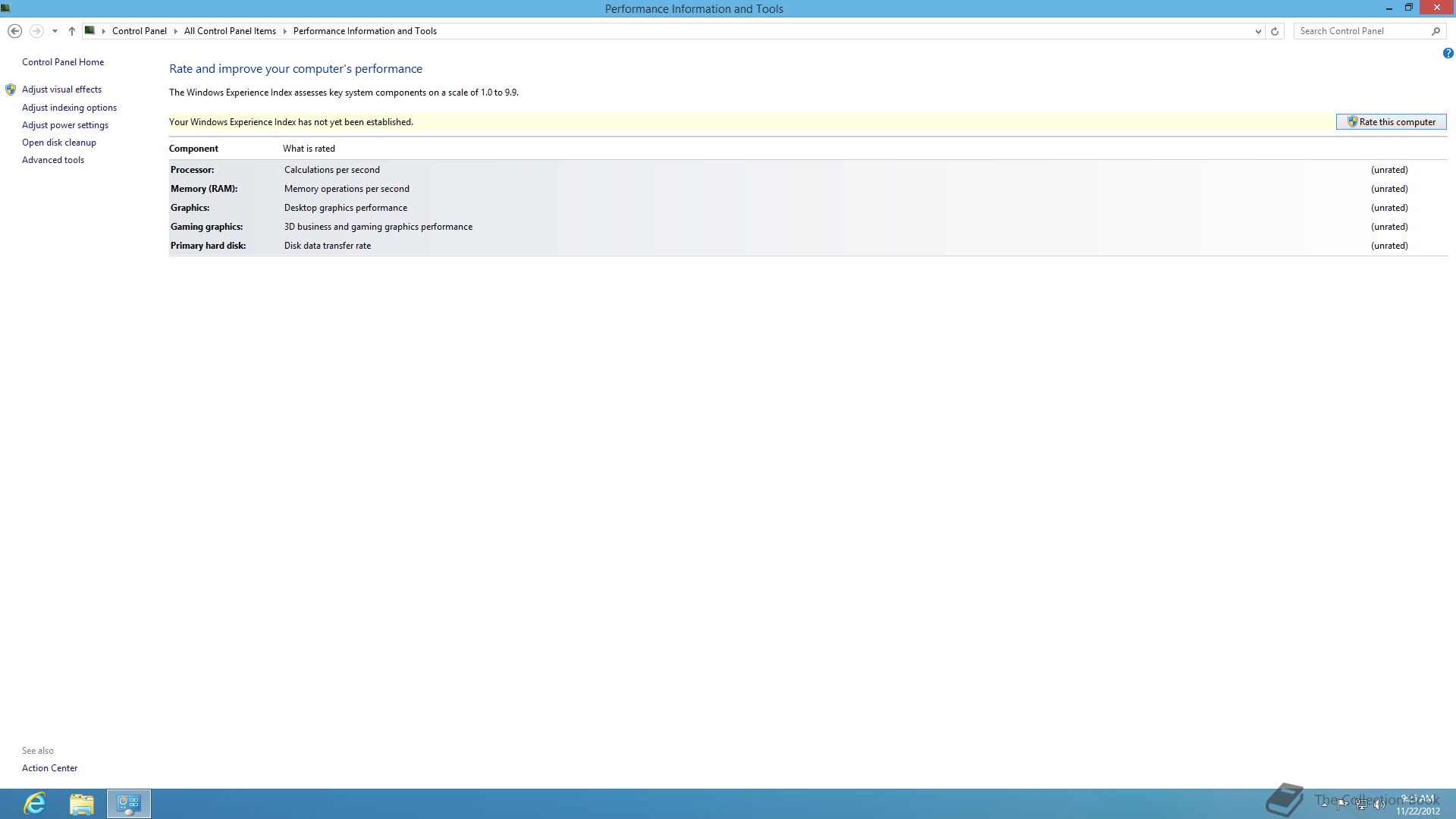This screenshot has width=1456, height=819.
Task: Click 'Memory operations per second' text
Action: [x=347, y=189]
